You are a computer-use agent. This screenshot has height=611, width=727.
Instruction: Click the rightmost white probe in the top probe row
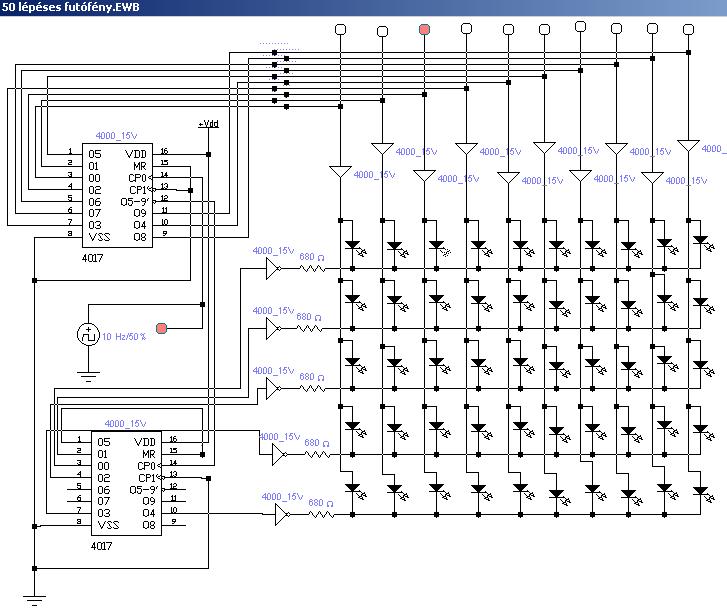pos(689,30)
